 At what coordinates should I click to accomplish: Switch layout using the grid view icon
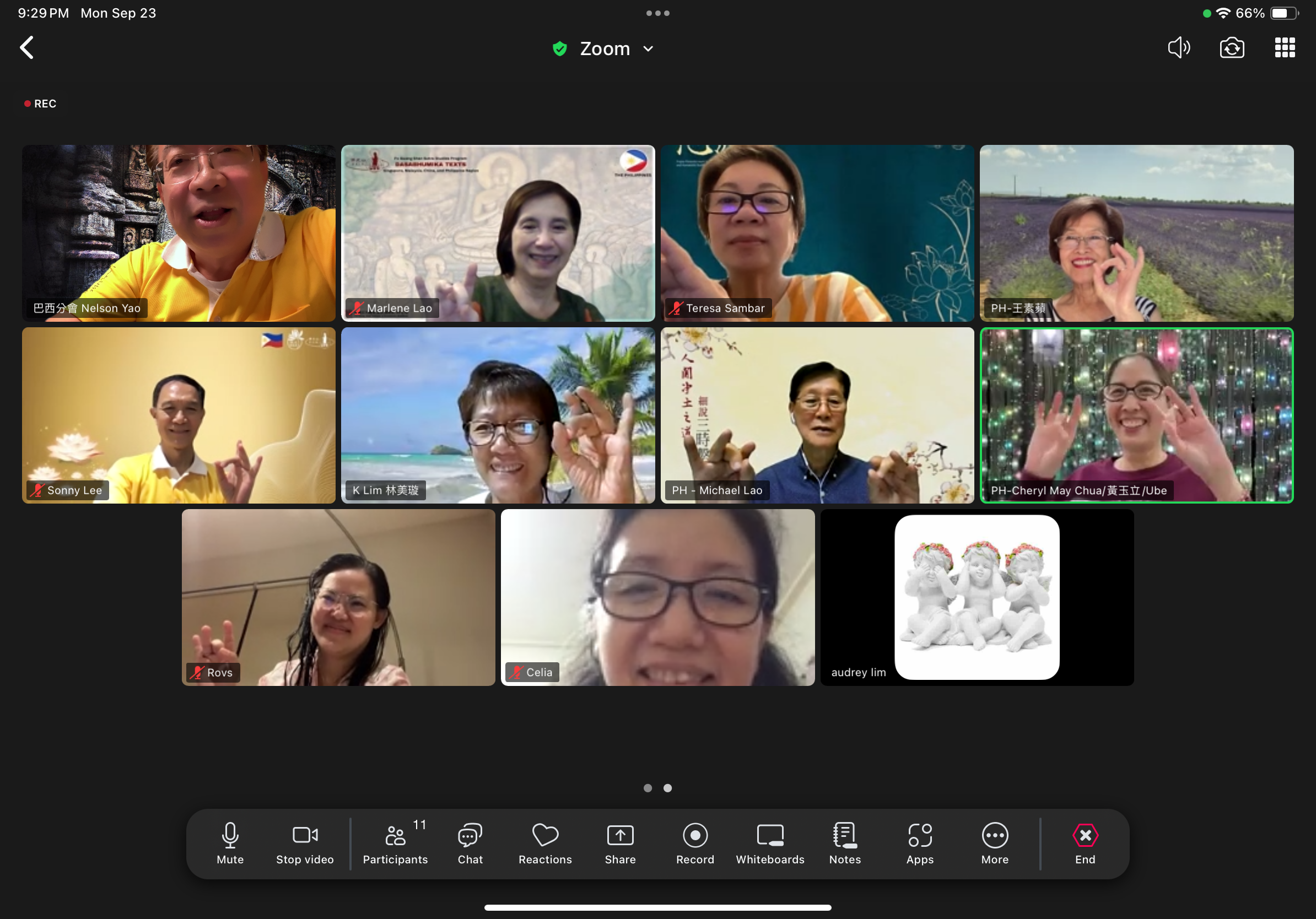point(1285,48)
